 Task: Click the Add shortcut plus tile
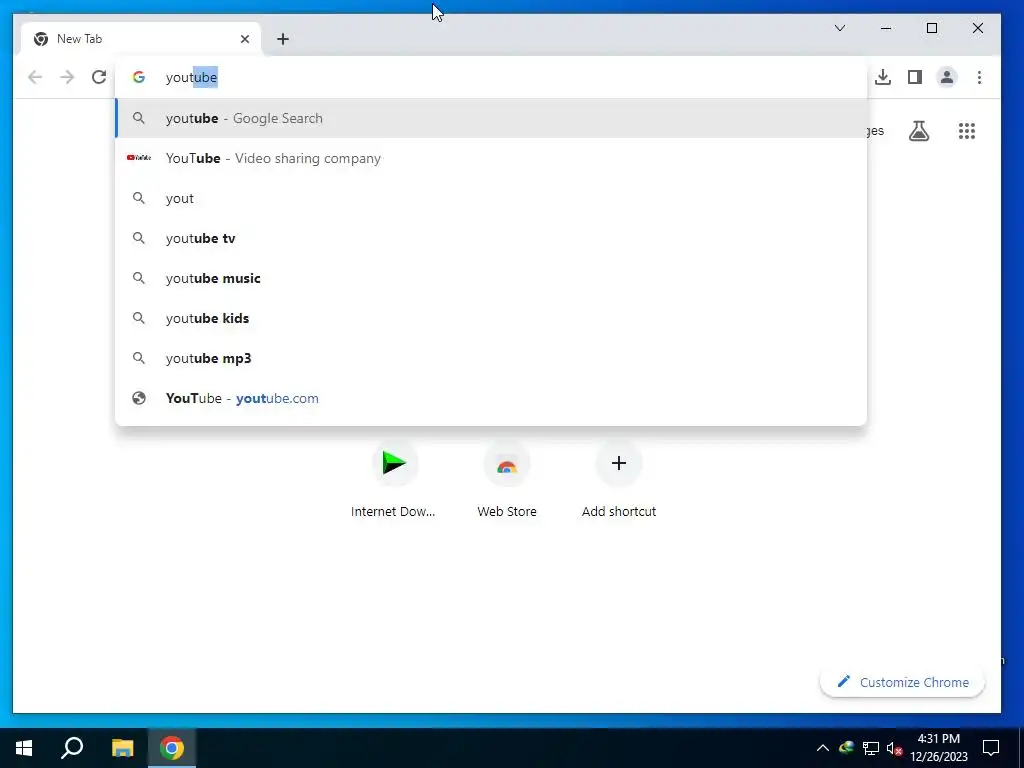point(619,480)
